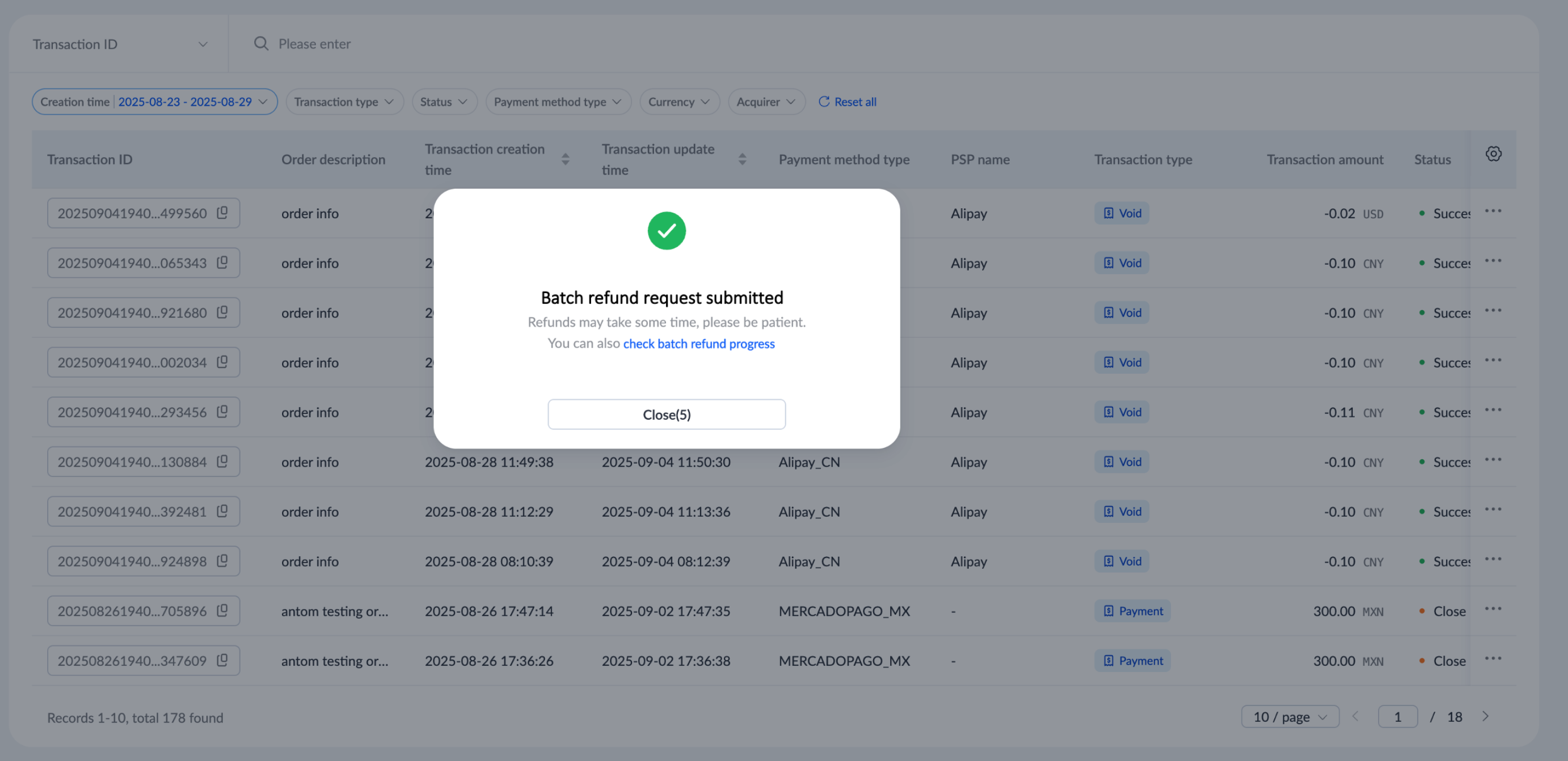Open Creation time date range filter
1568x761 pixels.
(155, 102)
